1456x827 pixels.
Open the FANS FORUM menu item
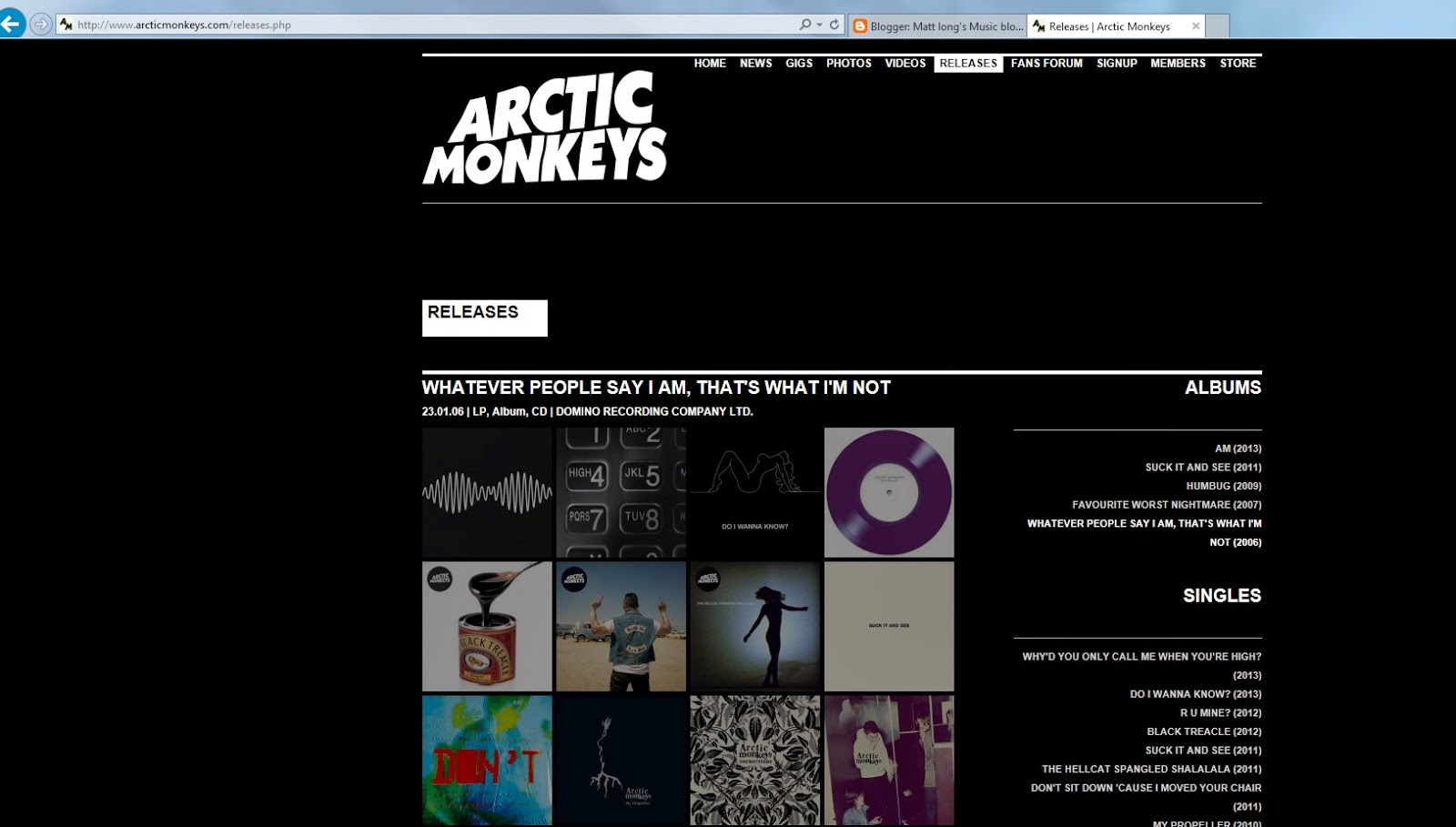pos(1046,64)
